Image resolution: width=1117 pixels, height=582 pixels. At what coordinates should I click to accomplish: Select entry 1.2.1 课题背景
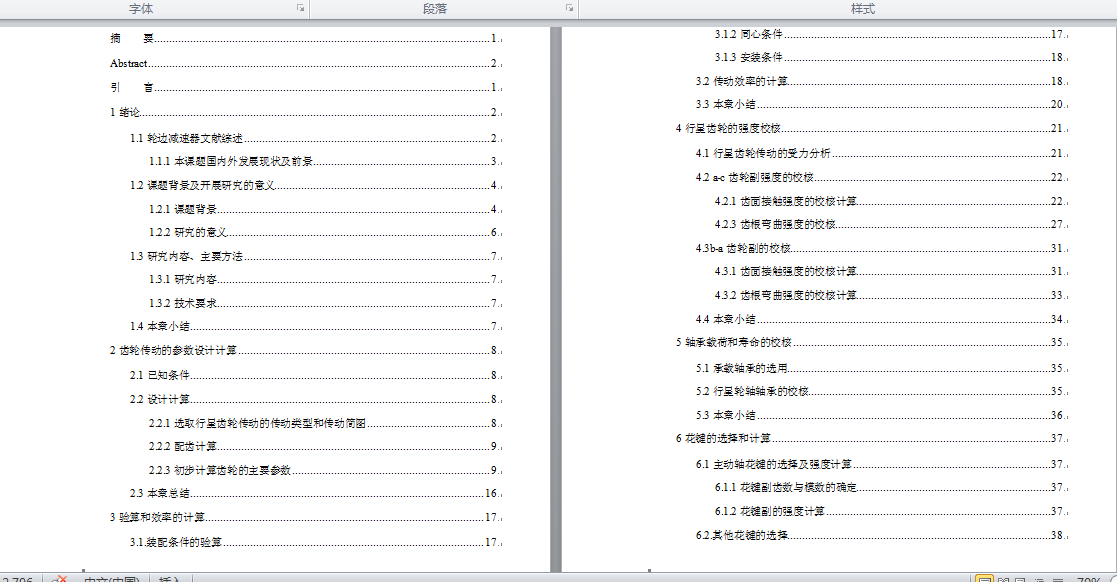[x=326, y=209]
